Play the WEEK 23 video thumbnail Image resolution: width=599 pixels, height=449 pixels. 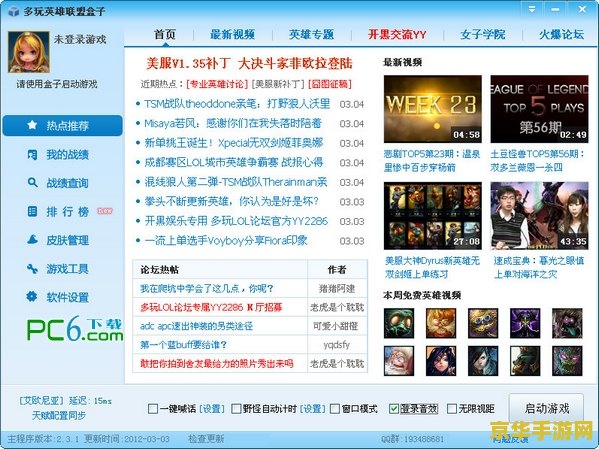[x=432, y=109]
